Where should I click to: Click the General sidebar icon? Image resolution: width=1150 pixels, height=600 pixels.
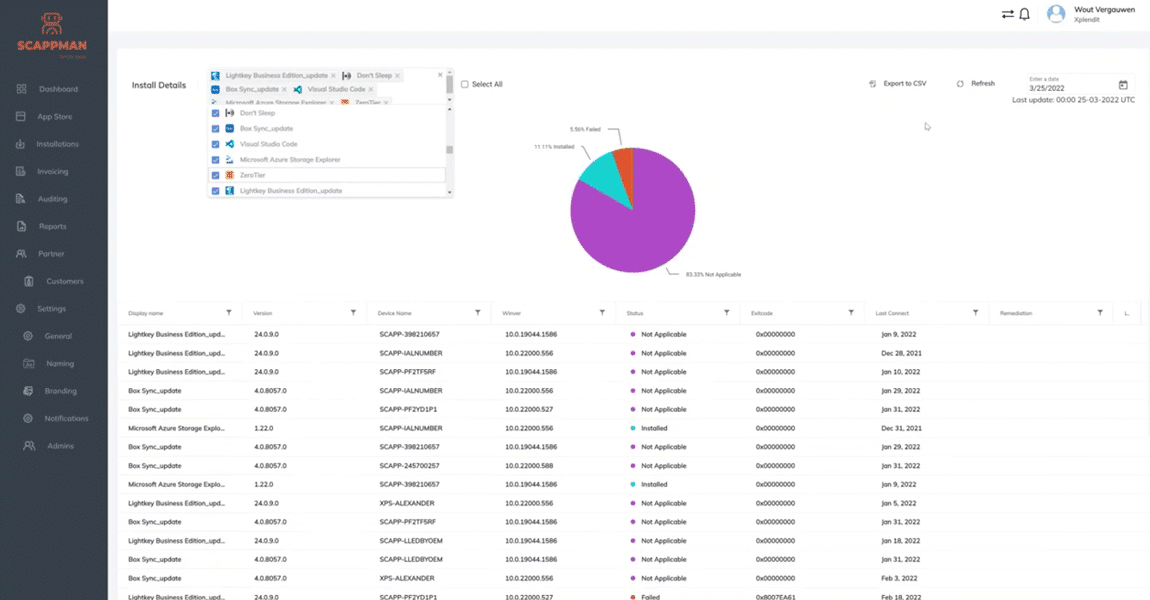point(28,336)
